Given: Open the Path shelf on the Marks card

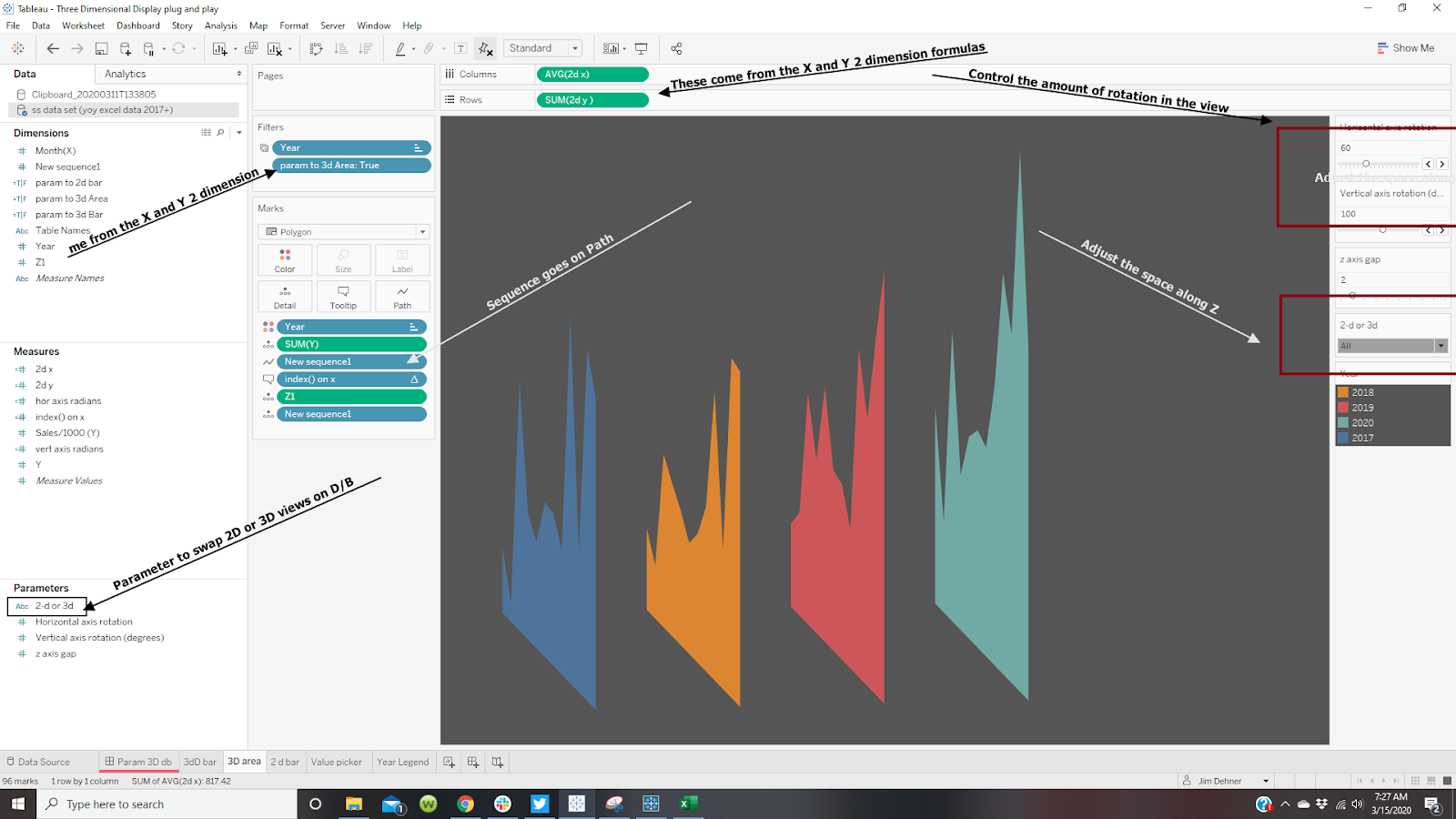Looking at the screenshot, I should [402, 296].
